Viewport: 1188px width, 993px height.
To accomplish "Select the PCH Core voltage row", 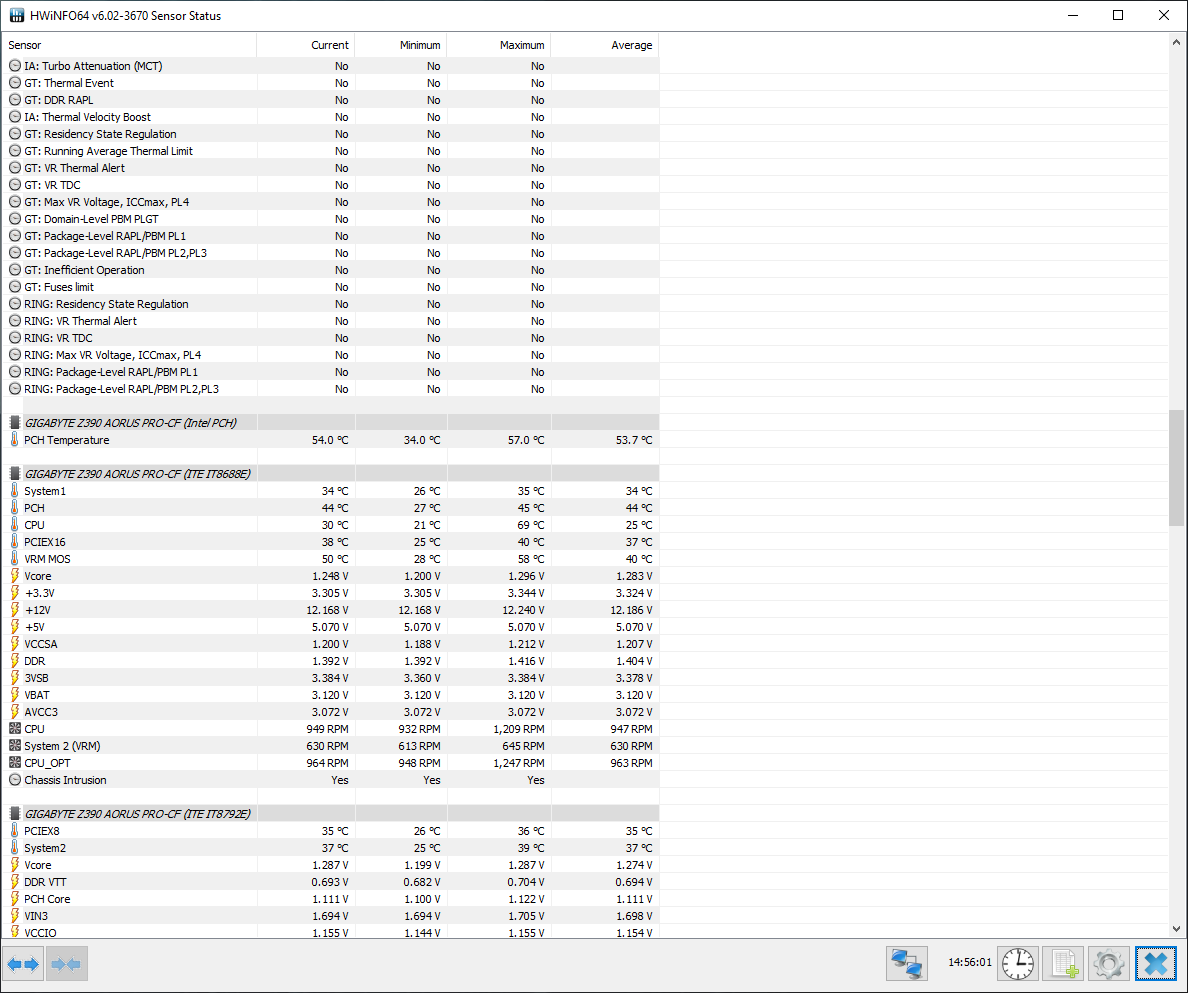I will [330, 899].
